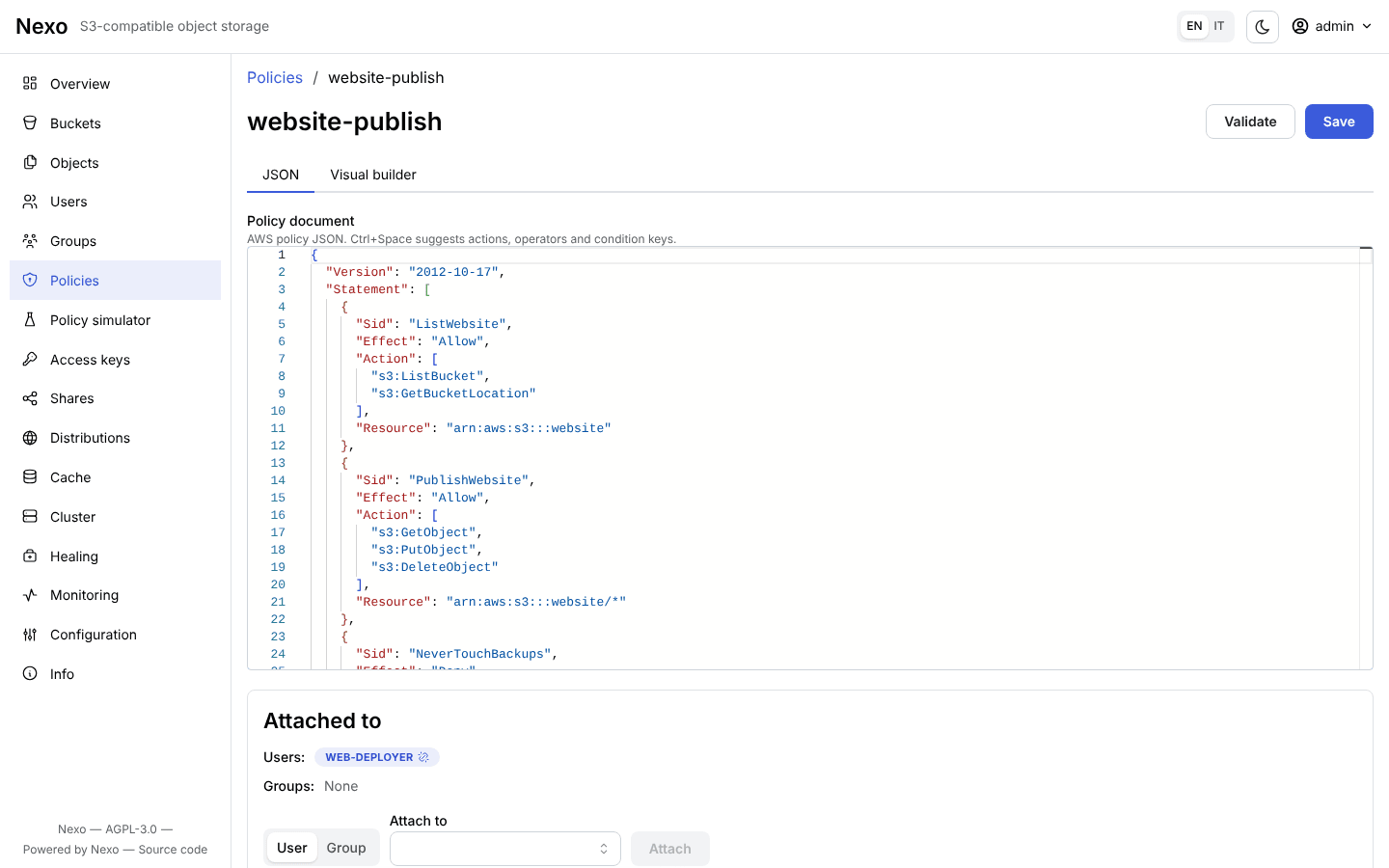Switch to the JSON tab
Viewport: 1389px width, 868px height.
(x=281, y=175)
